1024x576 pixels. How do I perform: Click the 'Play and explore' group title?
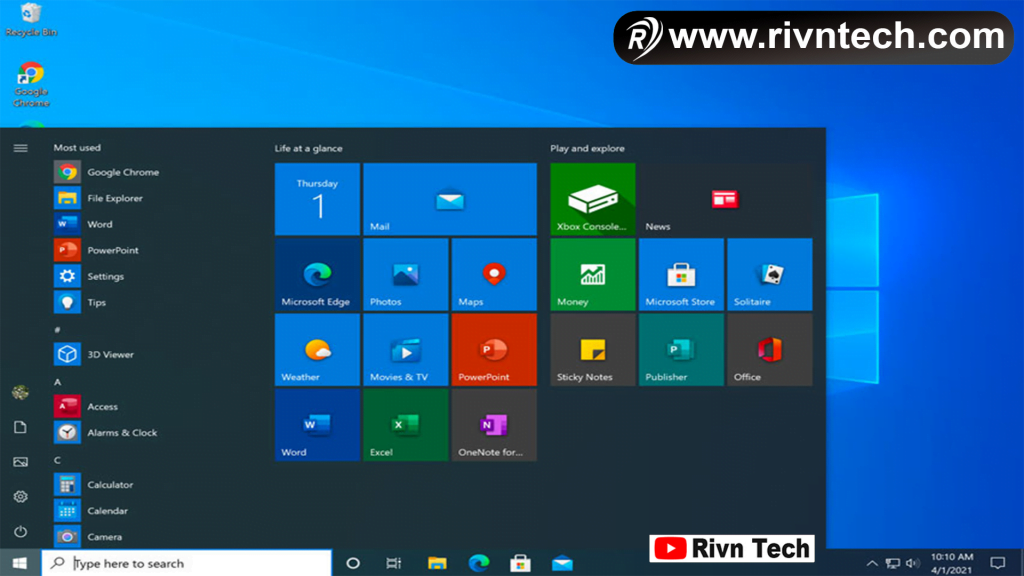coord(587,148)
